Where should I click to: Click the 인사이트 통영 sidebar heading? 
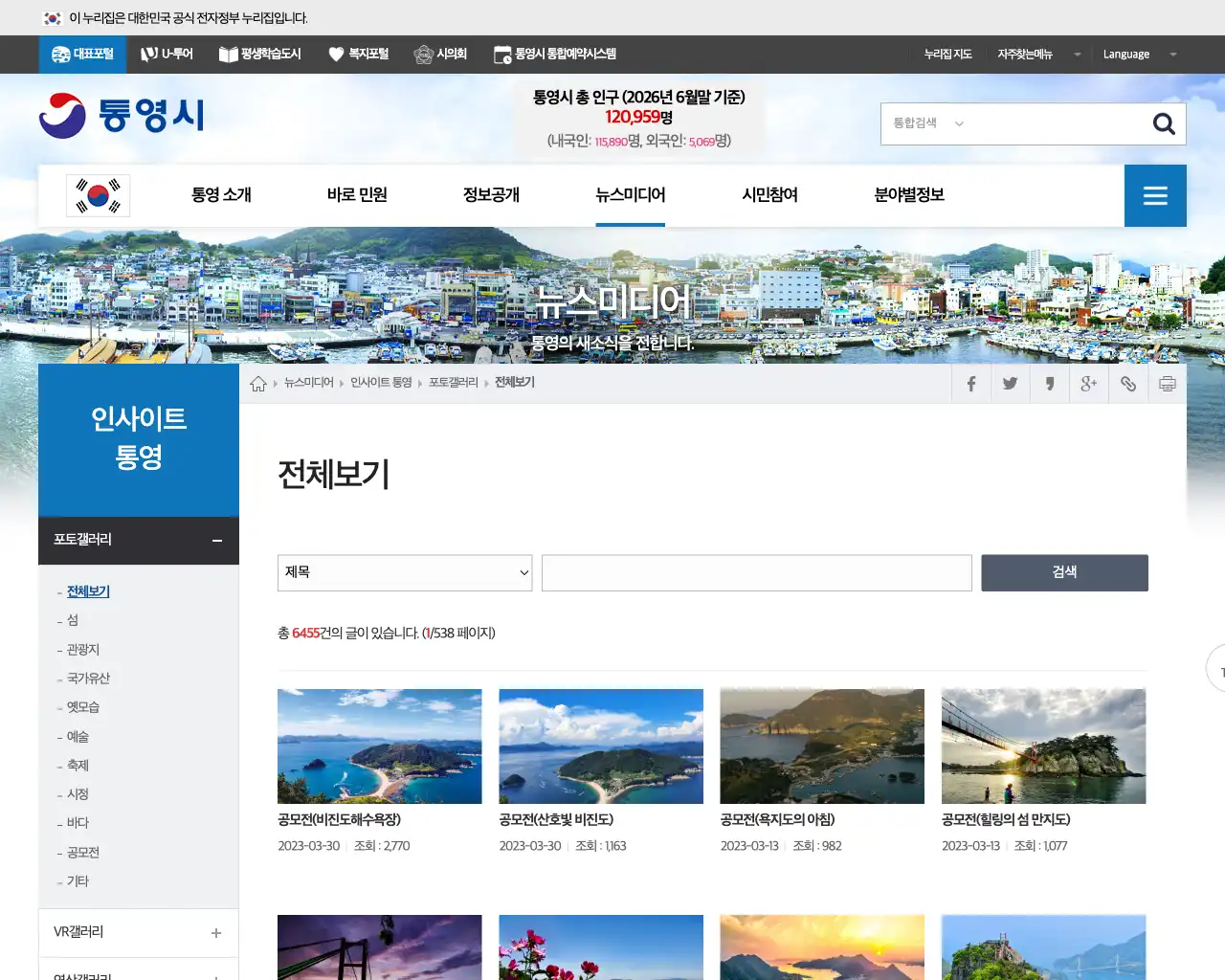point(139,438)
